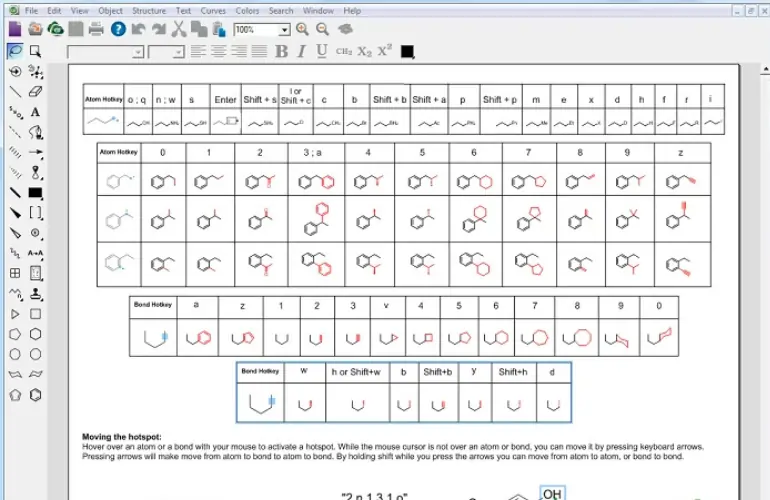Click the Zoom In magnifier icon

(302, 29)
